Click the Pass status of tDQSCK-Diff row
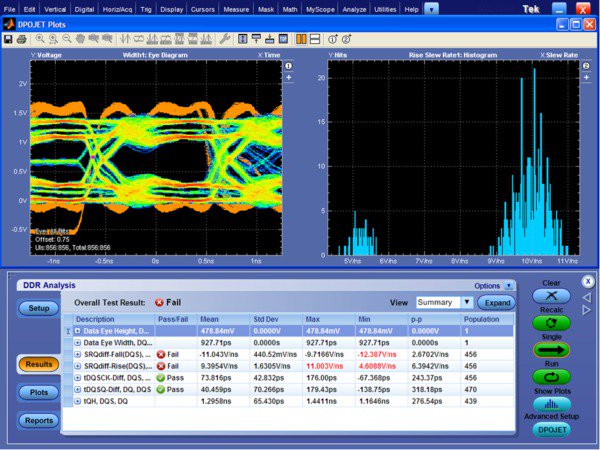The width and height of the screenshot is (600, 450). (170, 378)
